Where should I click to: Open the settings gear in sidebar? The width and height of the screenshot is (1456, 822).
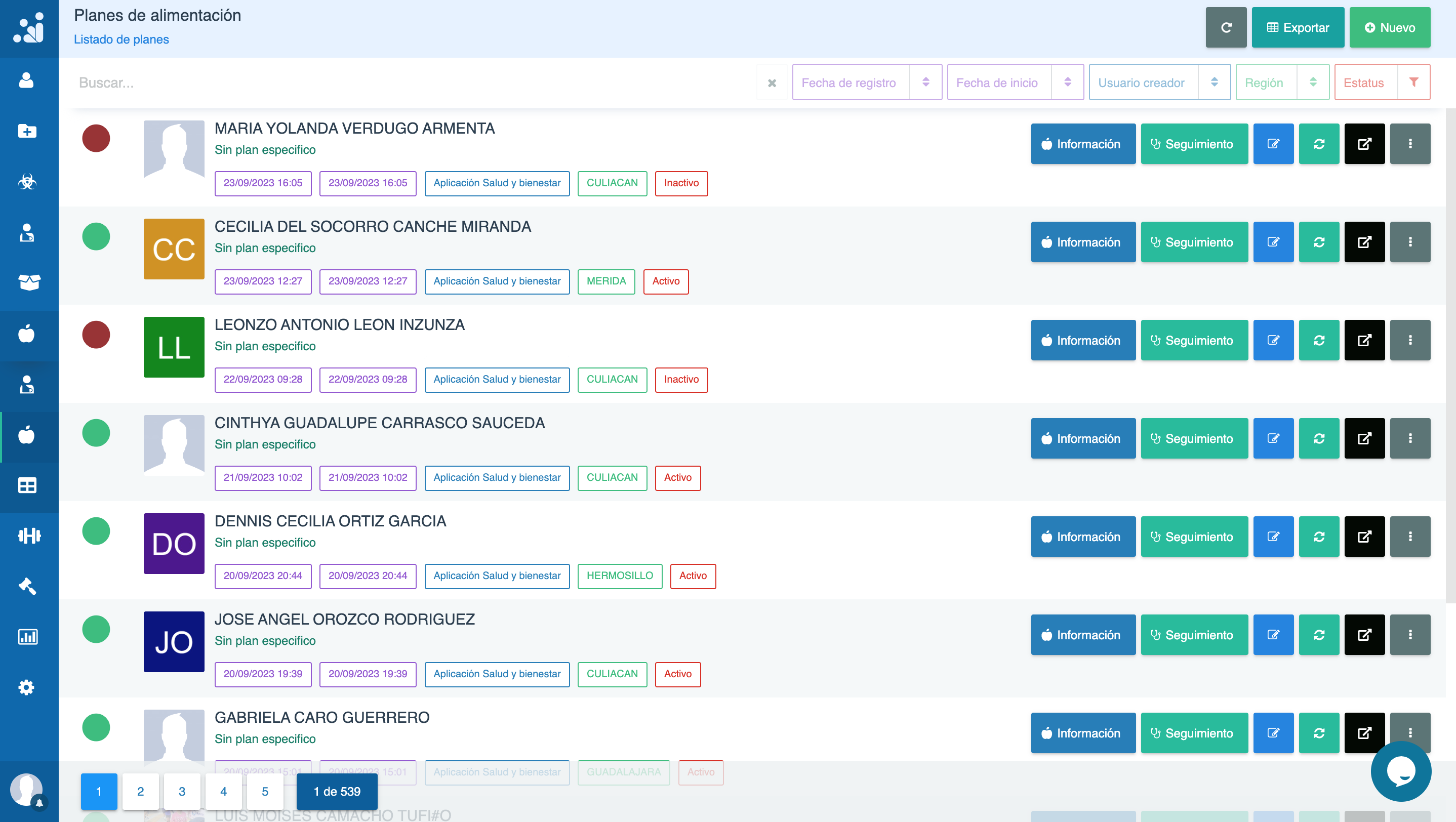(x=26, y=687)
